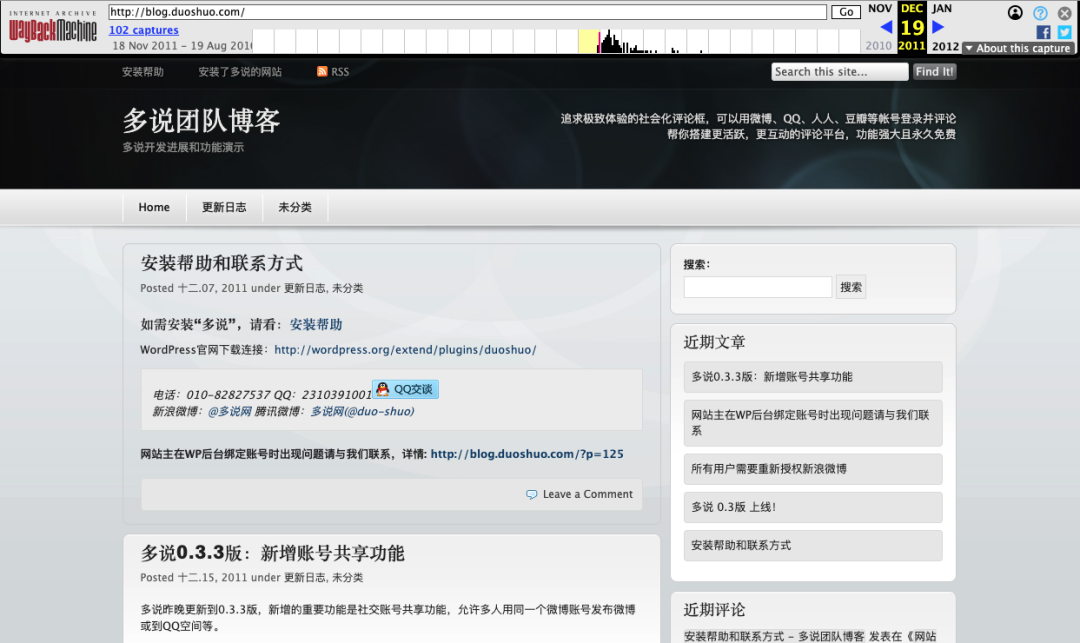The height and width of the screenshot is (643, 1080).
Task: Open Wayback user account icon
Action: [1015, 13]
